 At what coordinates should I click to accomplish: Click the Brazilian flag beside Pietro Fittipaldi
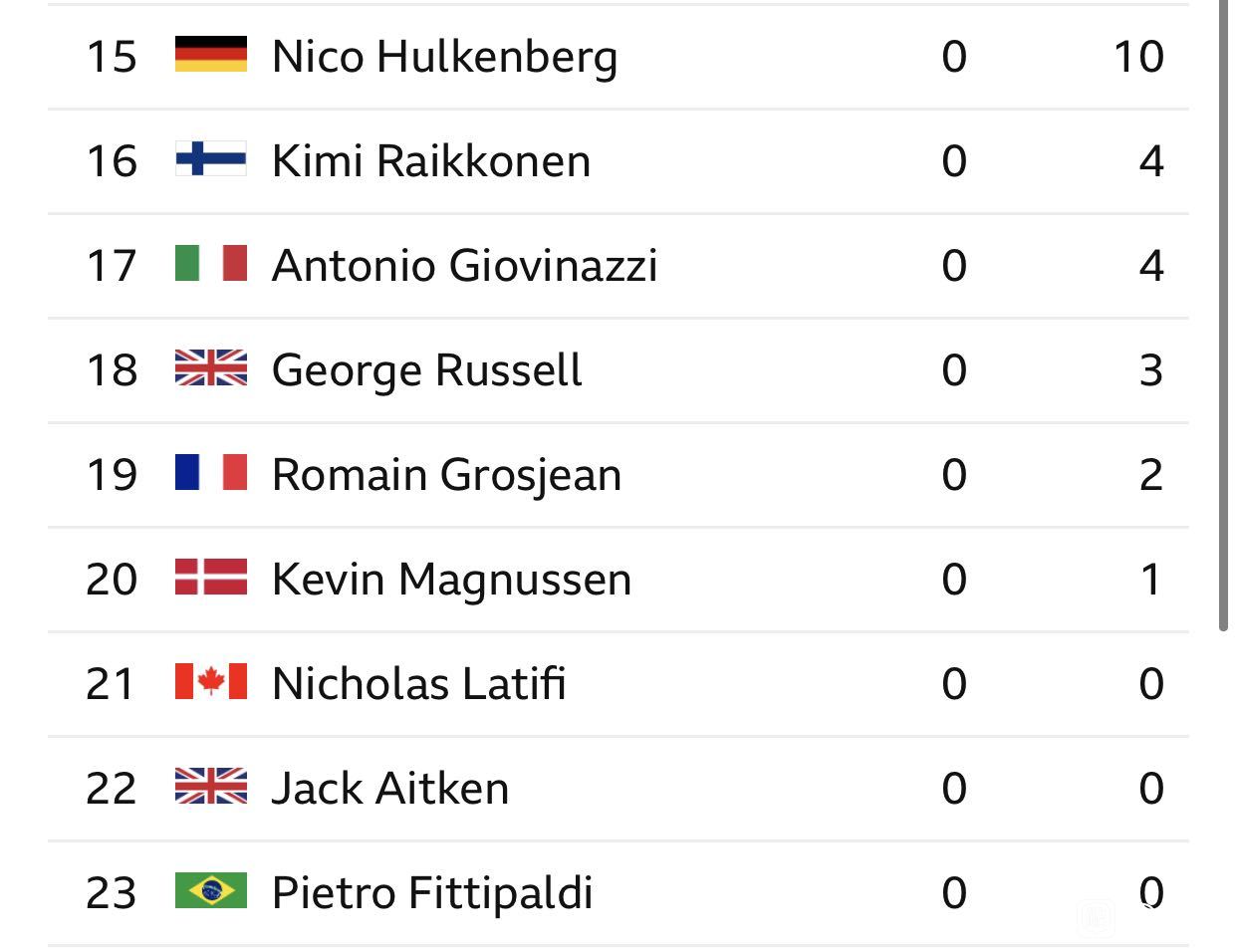point(211,891)
